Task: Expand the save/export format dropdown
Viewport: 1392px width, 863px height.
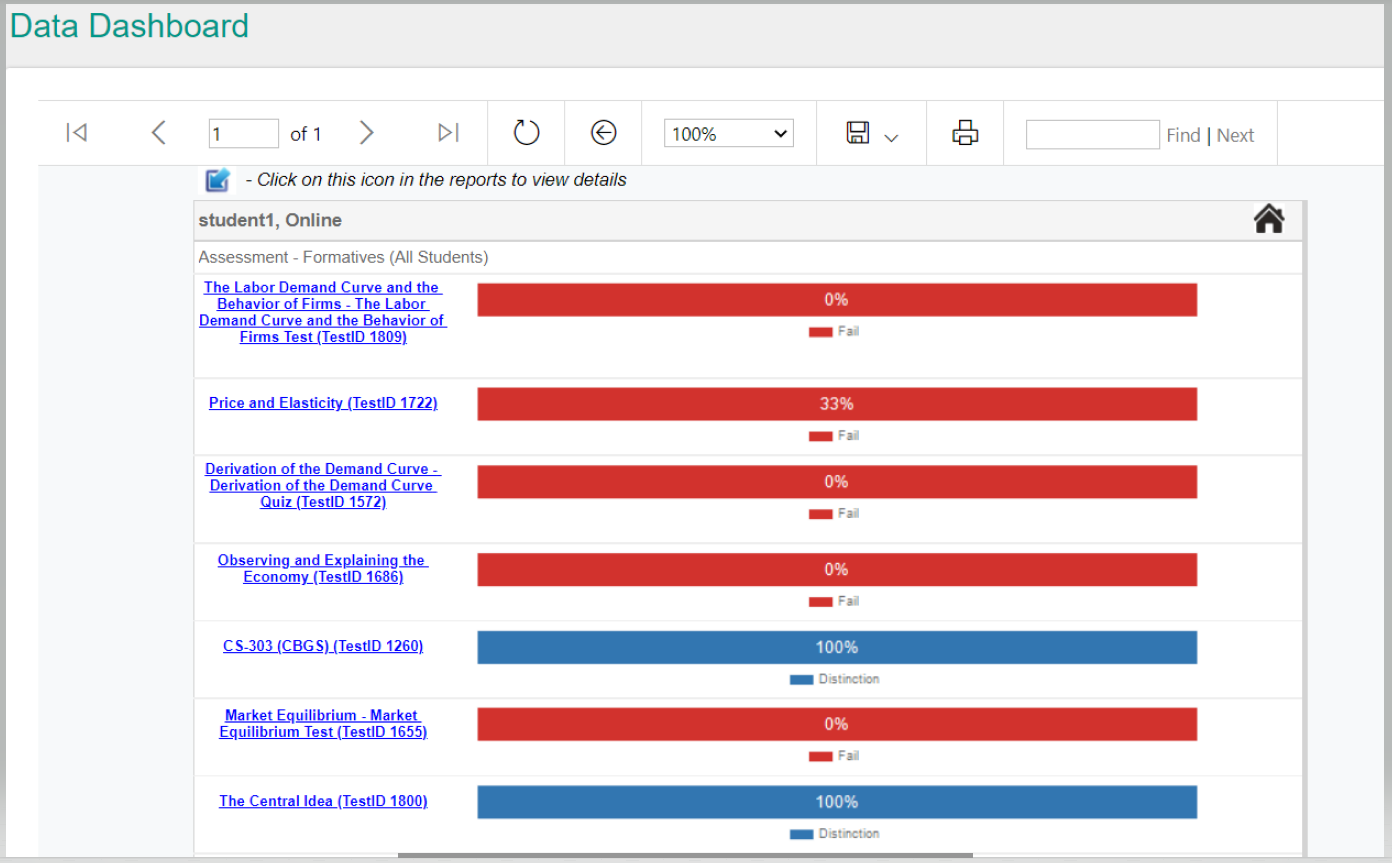Action: tap(872, 134)
